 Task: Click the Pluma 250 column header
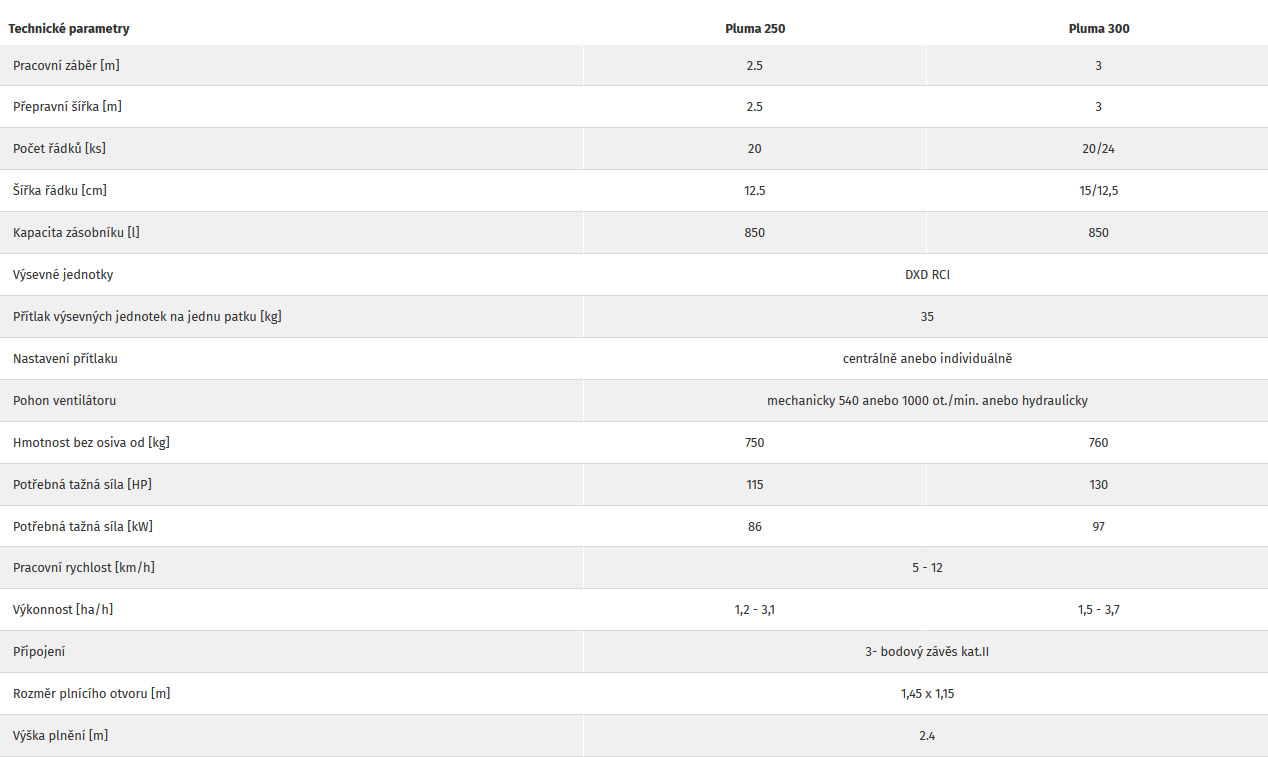(x=755, y=29)
